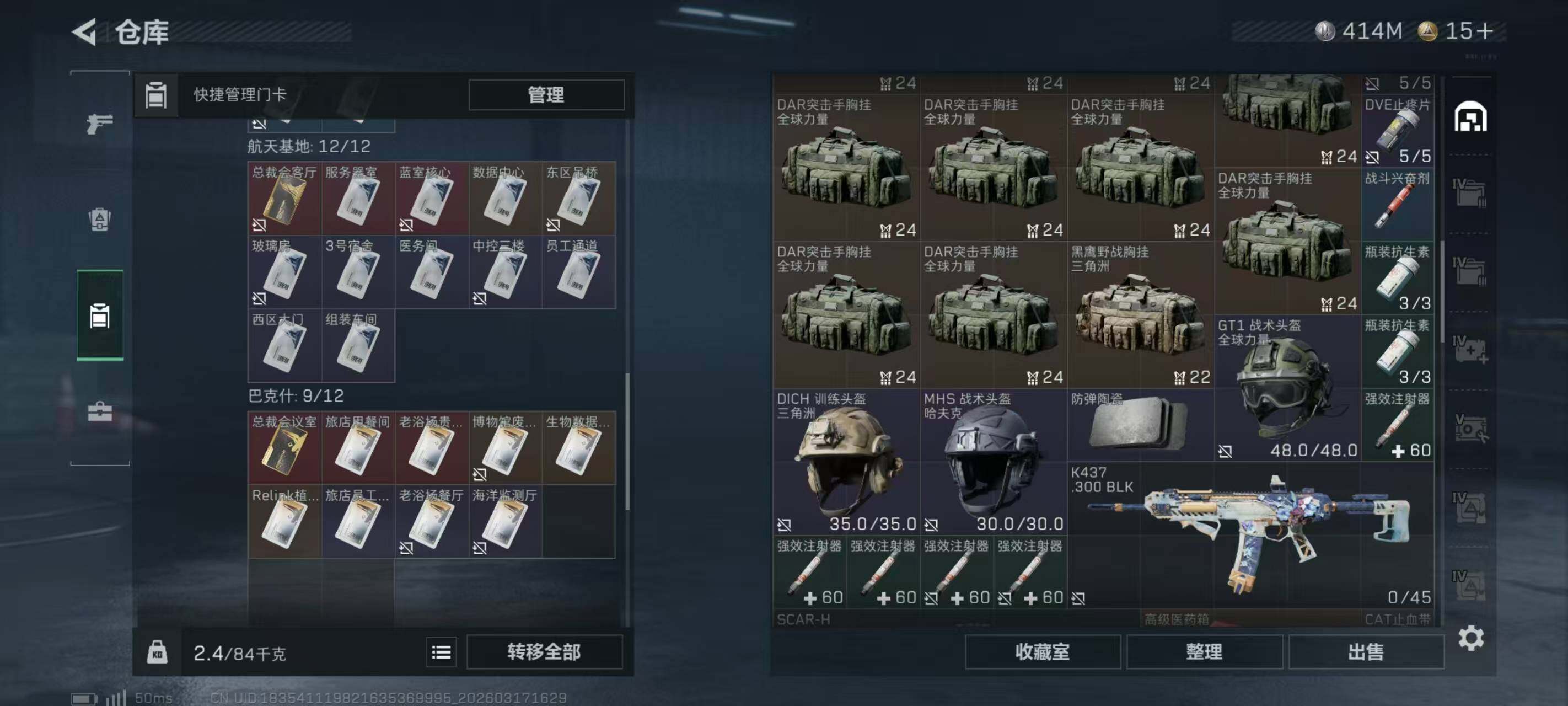1568x706 pixels.
Task: Go back using the arrow beside 仓库
Action: click(x=85, y=31)
